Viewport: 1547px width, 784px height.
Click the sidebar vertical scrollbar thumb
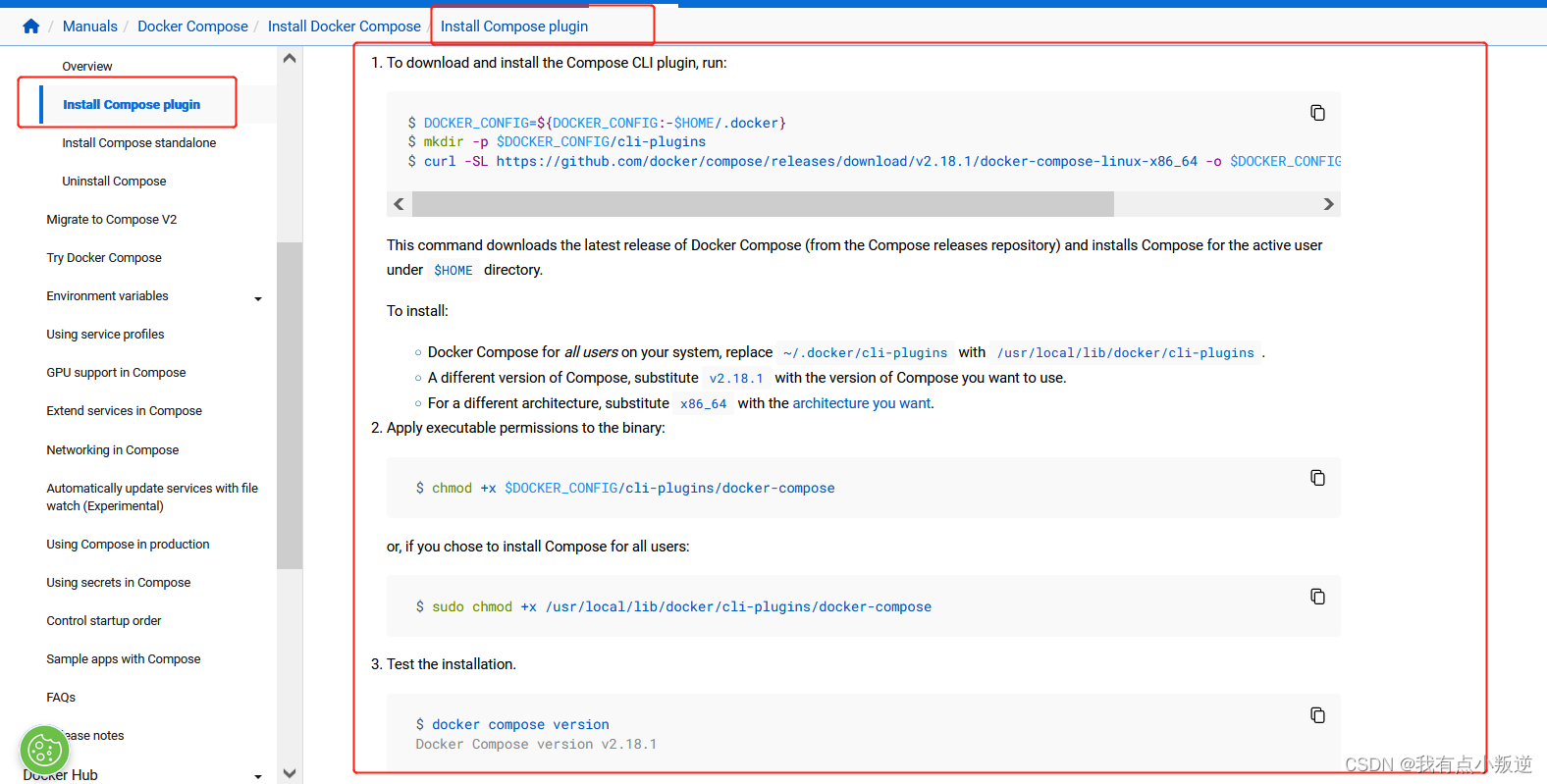point(290,405)
